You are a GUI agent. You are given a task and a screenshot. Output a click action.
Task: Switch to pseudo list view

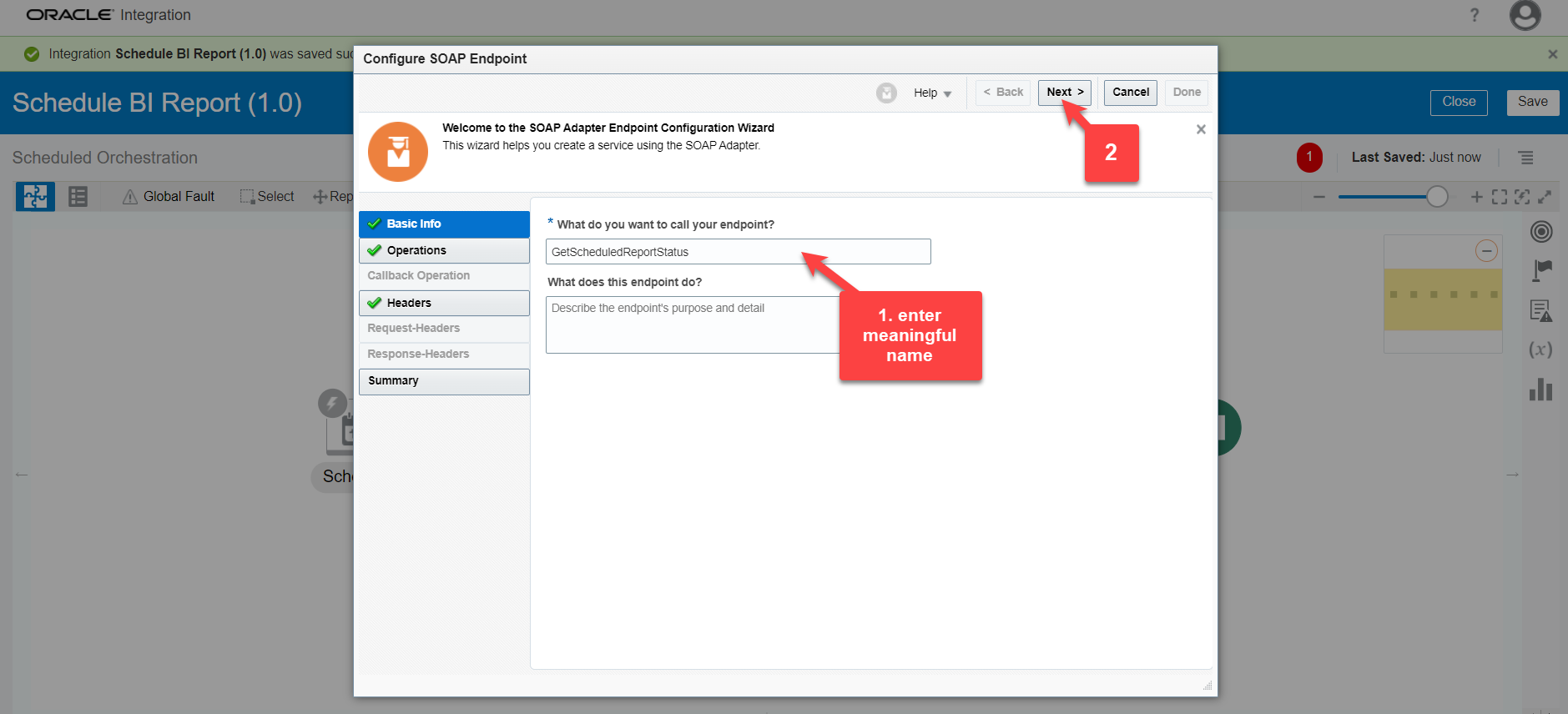(78, 197)
